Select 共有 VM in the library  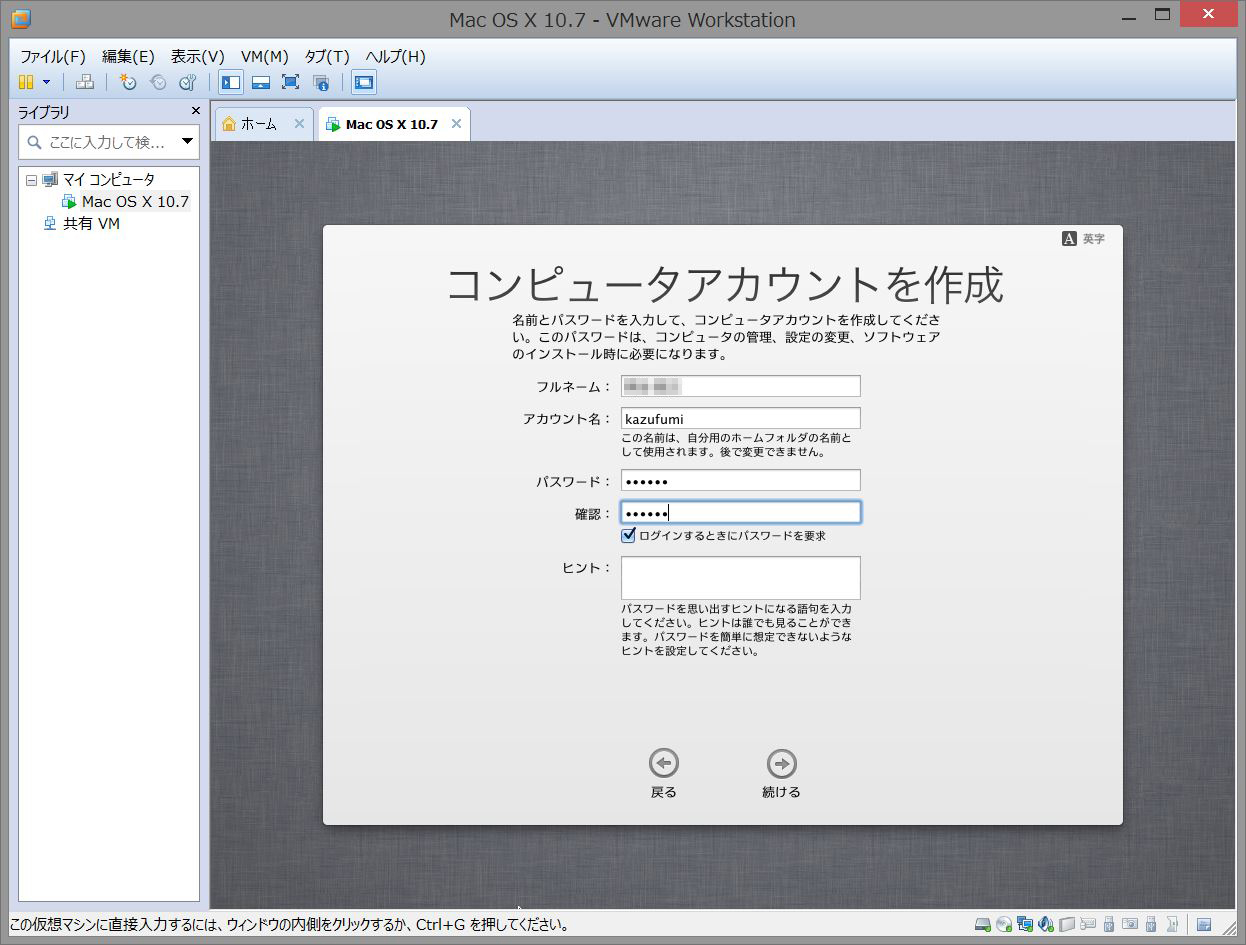(x=91, y=224)
